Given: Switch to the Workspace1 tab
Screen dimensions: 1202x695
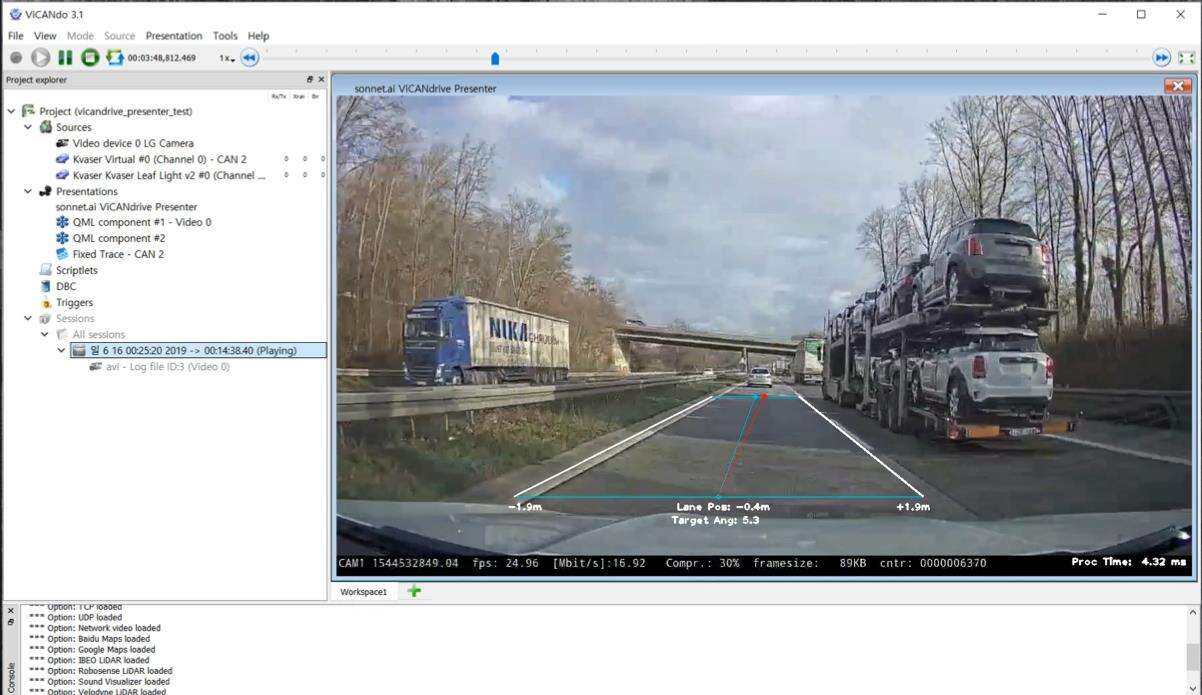Looking at the screenshot, I should tap(363, 592).
